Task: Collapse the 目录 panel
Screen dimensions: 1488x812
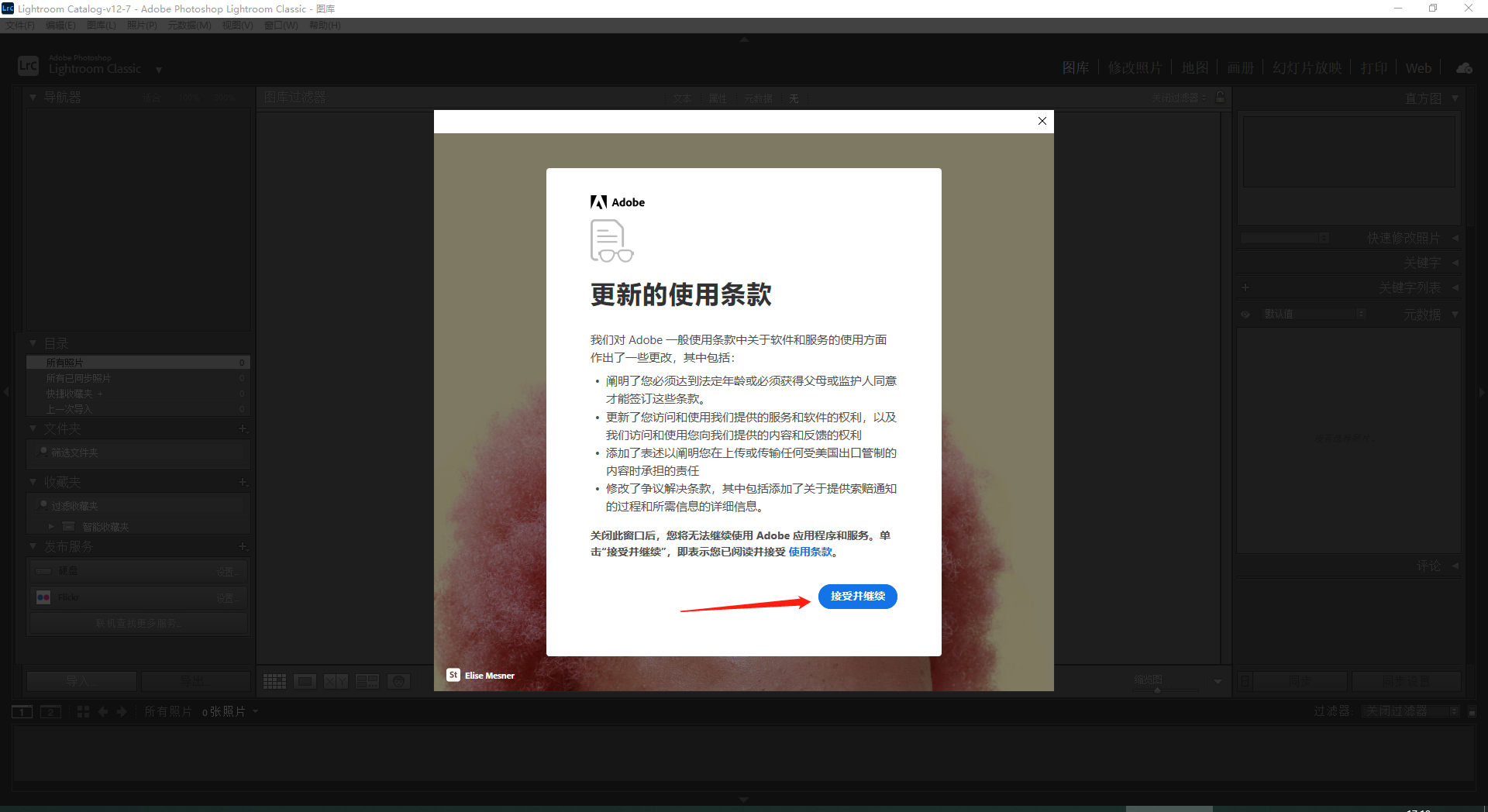Action: click(x=33, y=343)
